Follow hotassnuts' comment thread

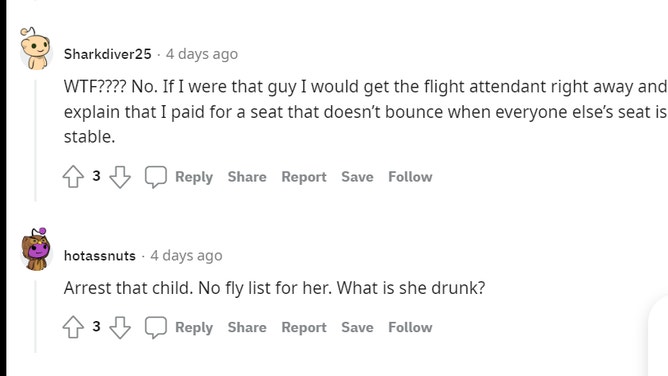click(410, 327)
